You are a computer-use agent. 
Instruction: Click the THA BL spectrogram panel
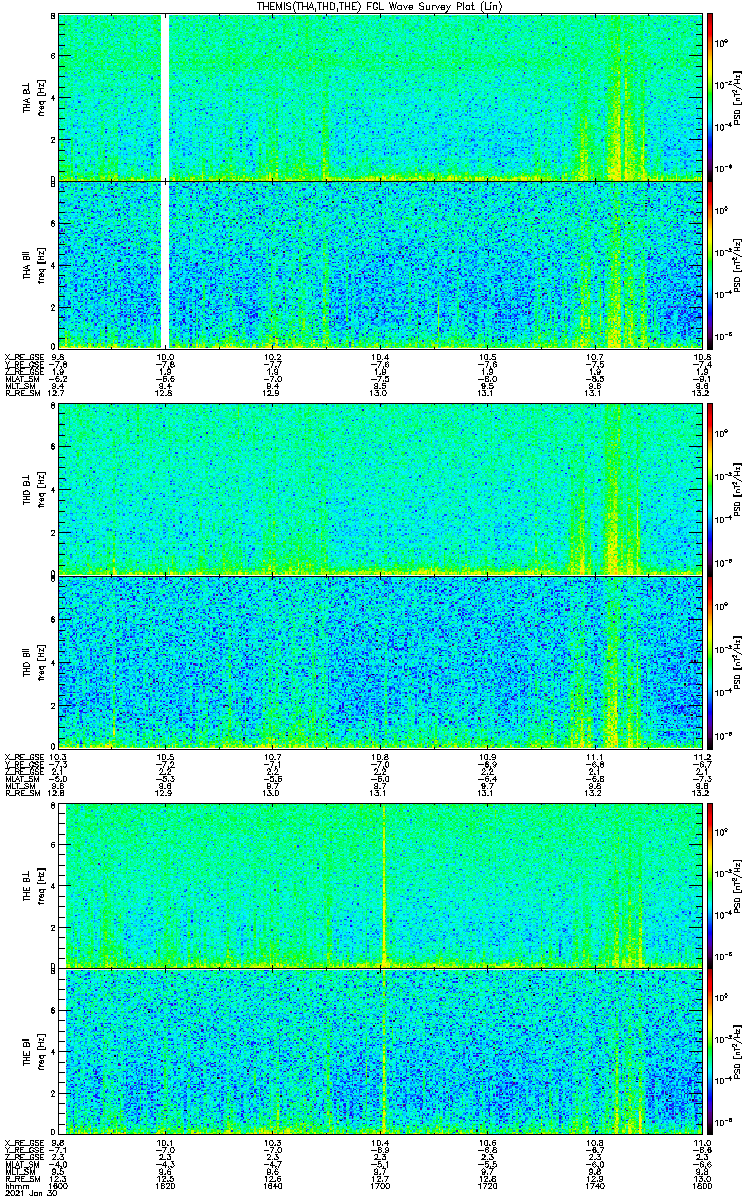(380, 96)
